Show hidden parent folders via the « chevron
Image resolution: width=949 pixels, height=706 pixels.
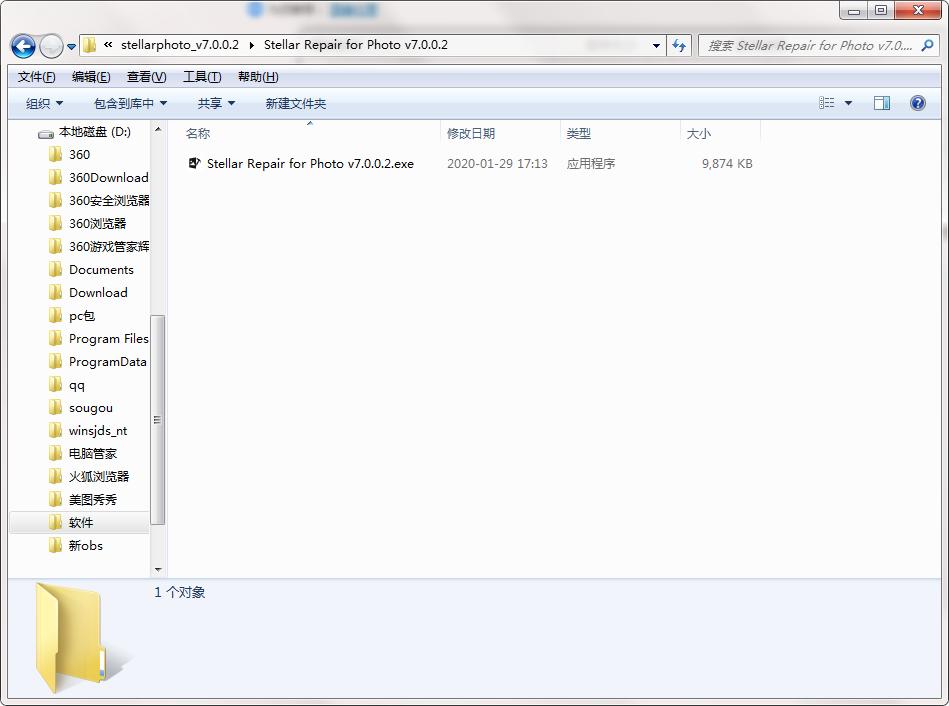coord(108,45)
